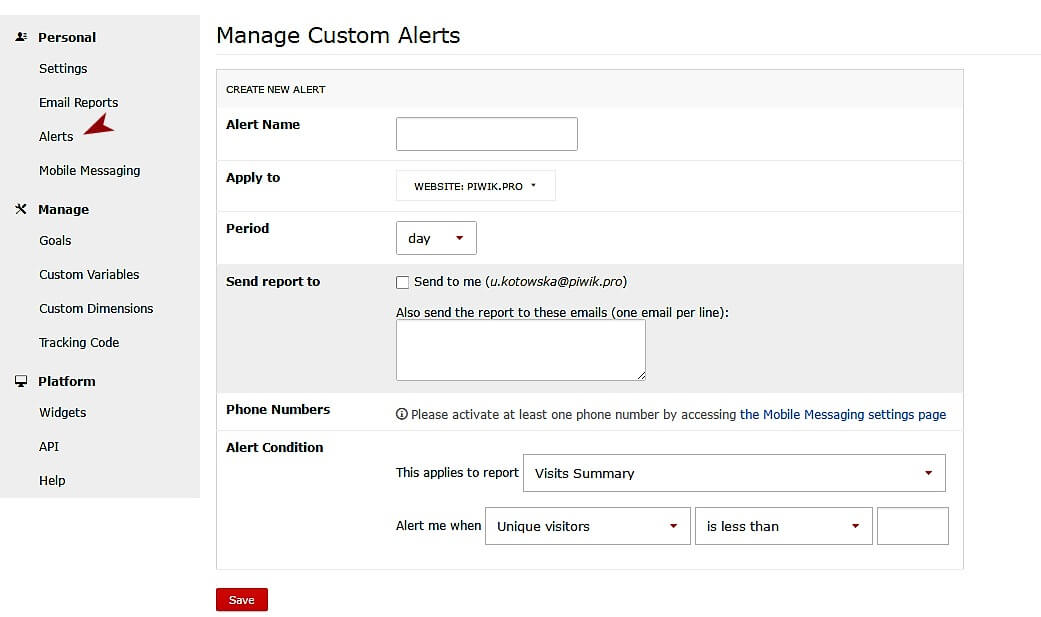The image size is (1041, 617).
Task: Click inside the Alert Name field
Action: click(486, 133)
